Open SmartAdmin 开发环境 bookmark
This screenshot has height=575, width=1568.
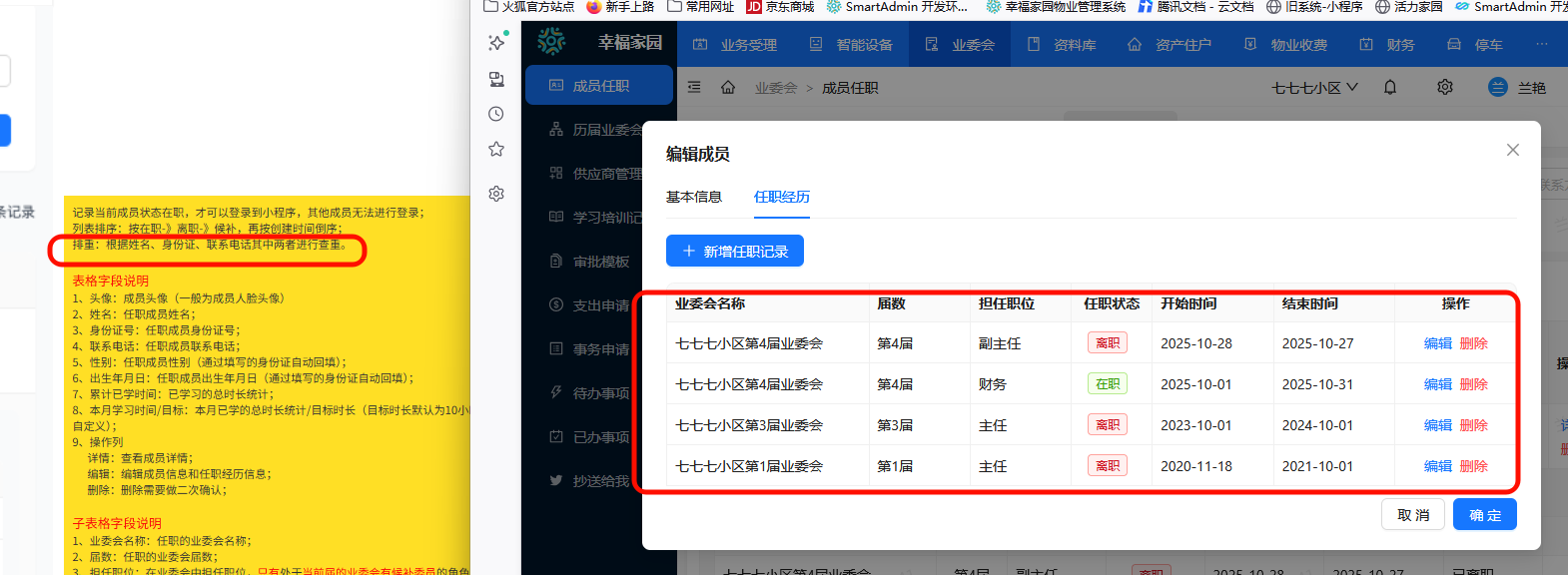point(897,7)
